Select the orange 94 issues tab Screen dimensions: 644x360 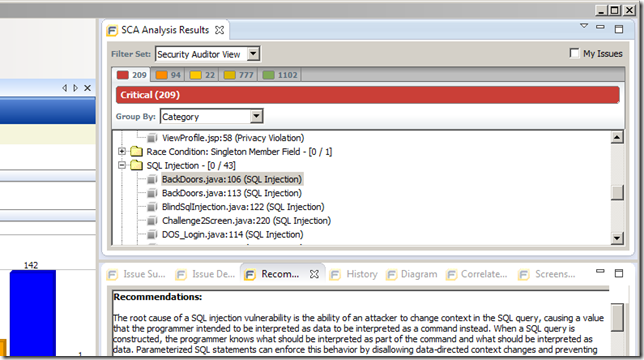[x=169, y=75]
